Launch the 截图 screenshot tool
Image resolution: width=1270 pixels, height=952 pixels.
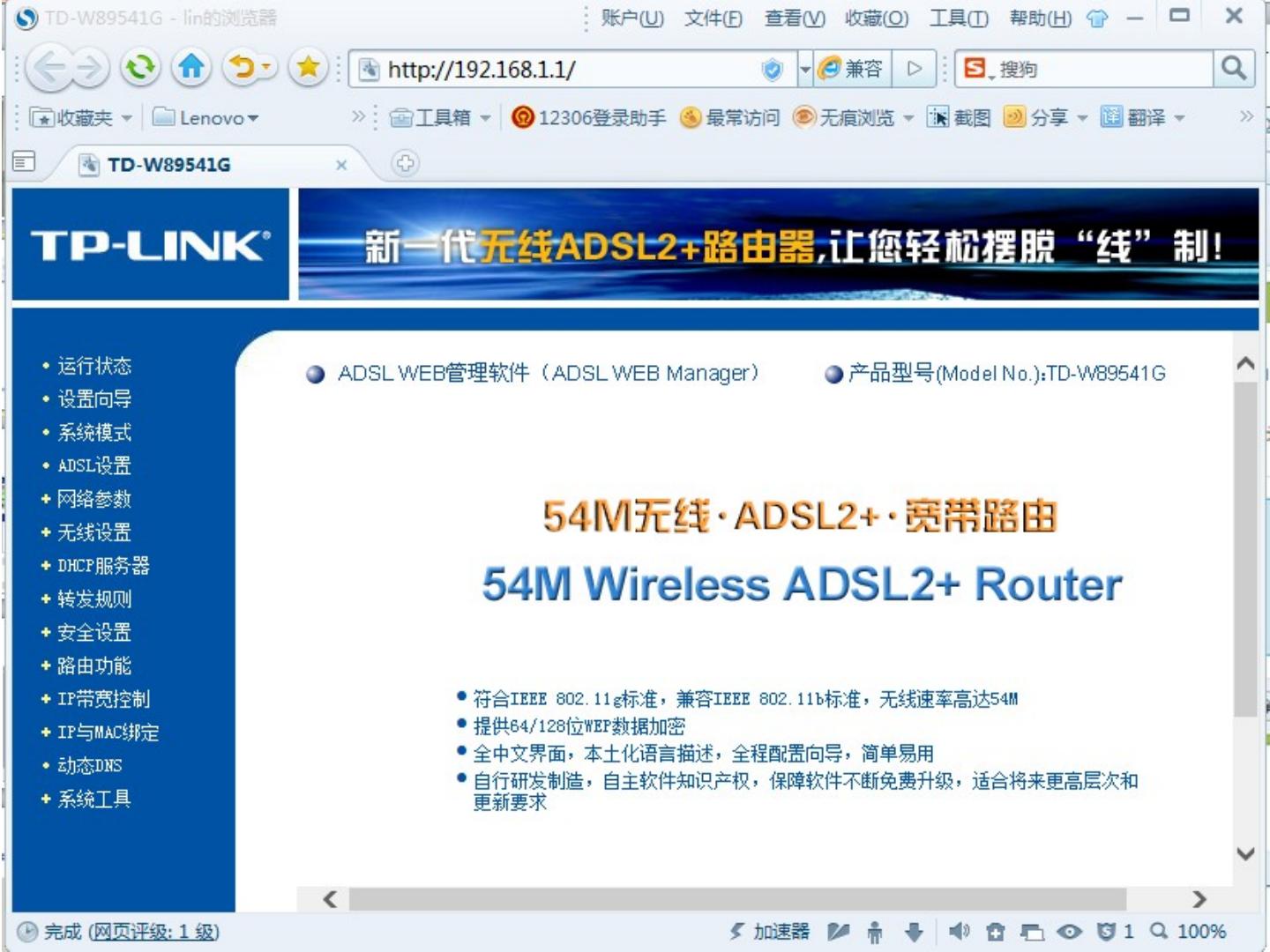(960, 117)
